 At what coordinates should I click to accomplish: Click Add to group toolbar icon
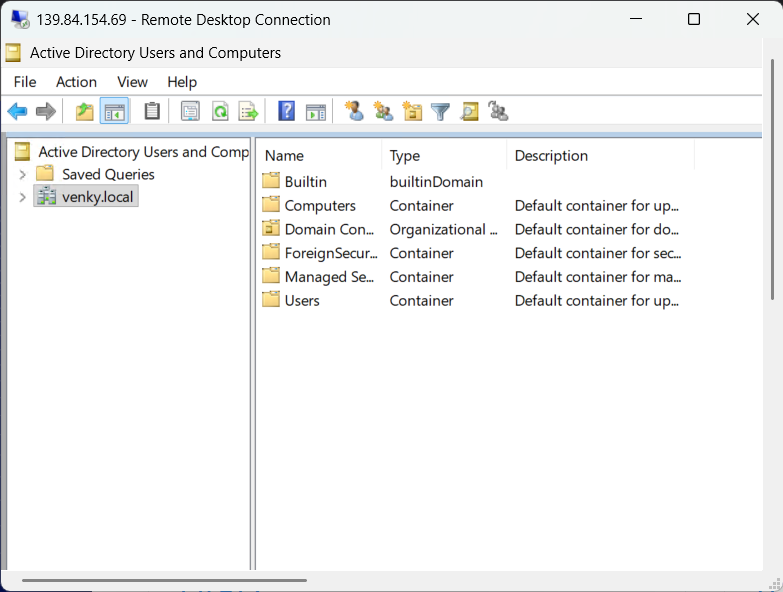click(x=498, y=111)
